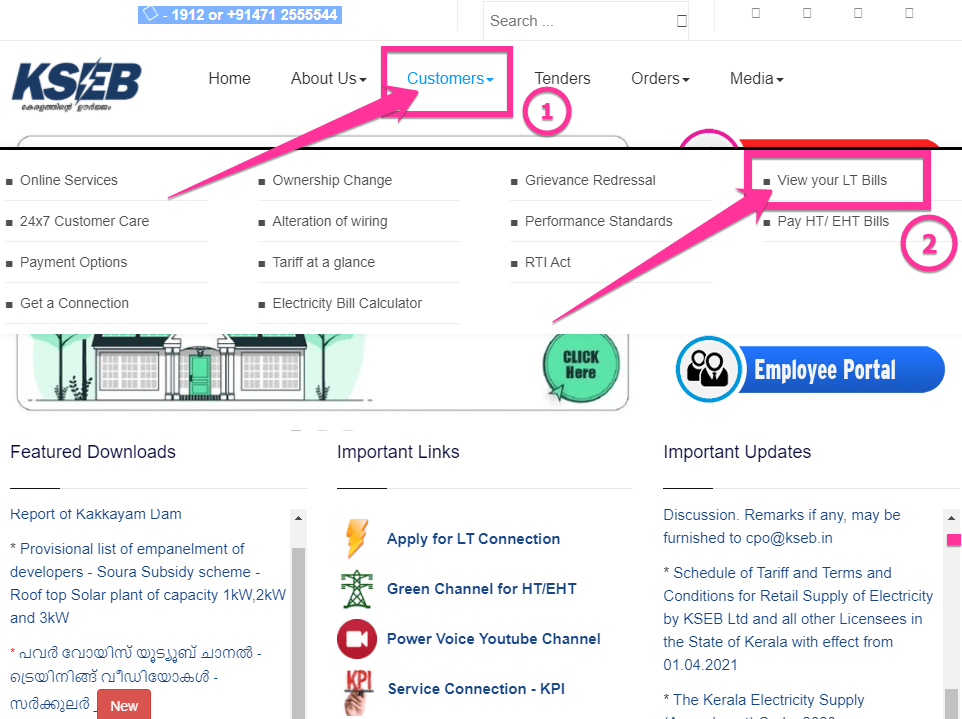Click the Featured Downloads scrollbar thumb
Image resolution: width=962 pixels, height=719 pixels.
(298, 632)
